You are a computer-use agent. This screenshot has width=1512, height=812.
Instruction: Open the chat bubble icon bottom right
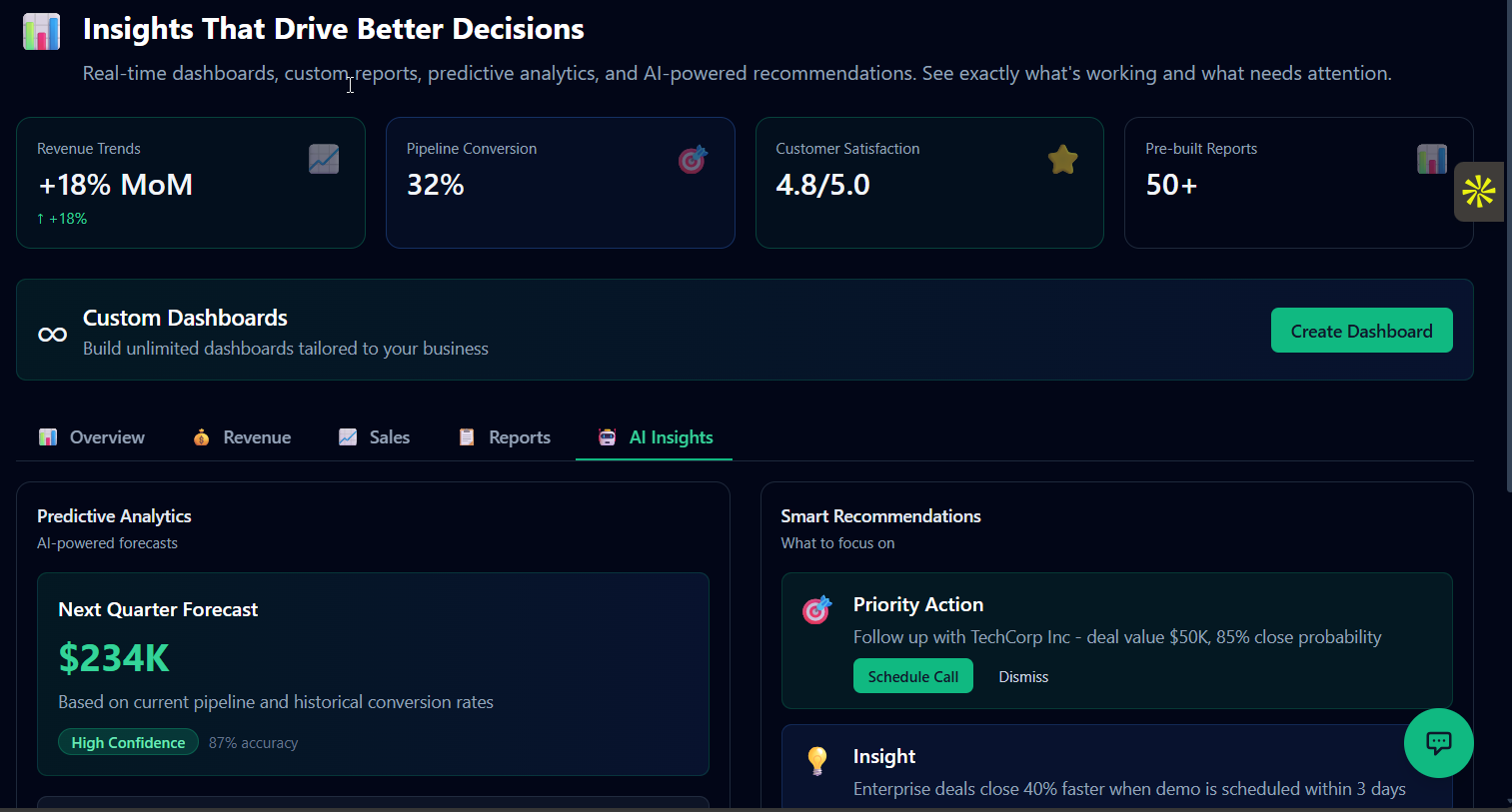[x=1438, y=743]
